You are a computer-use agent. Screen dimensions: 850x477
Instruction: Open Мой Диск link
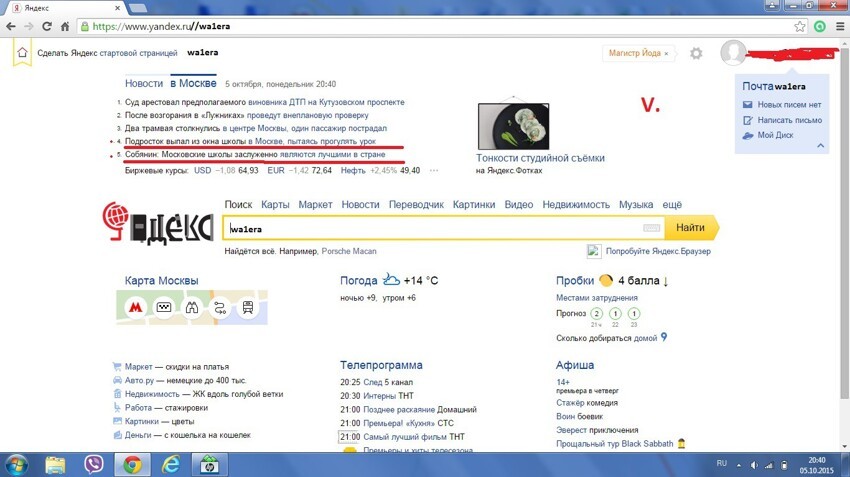[x=775, y=135]
